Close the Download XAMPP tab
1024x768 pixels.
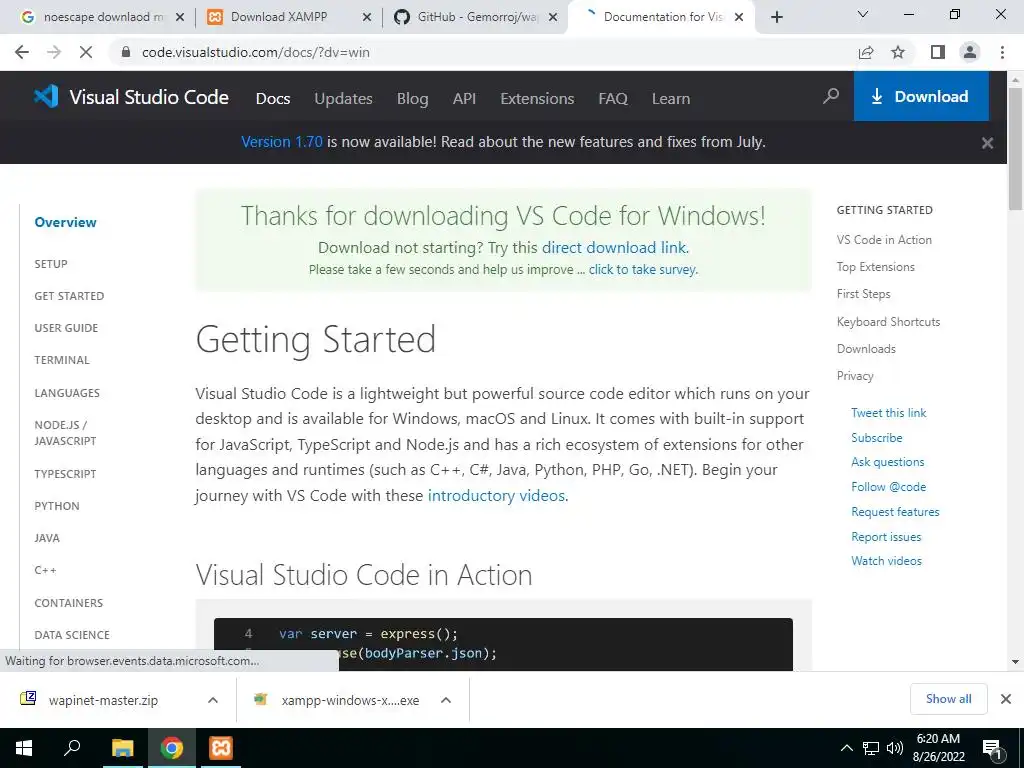[367, 17]
